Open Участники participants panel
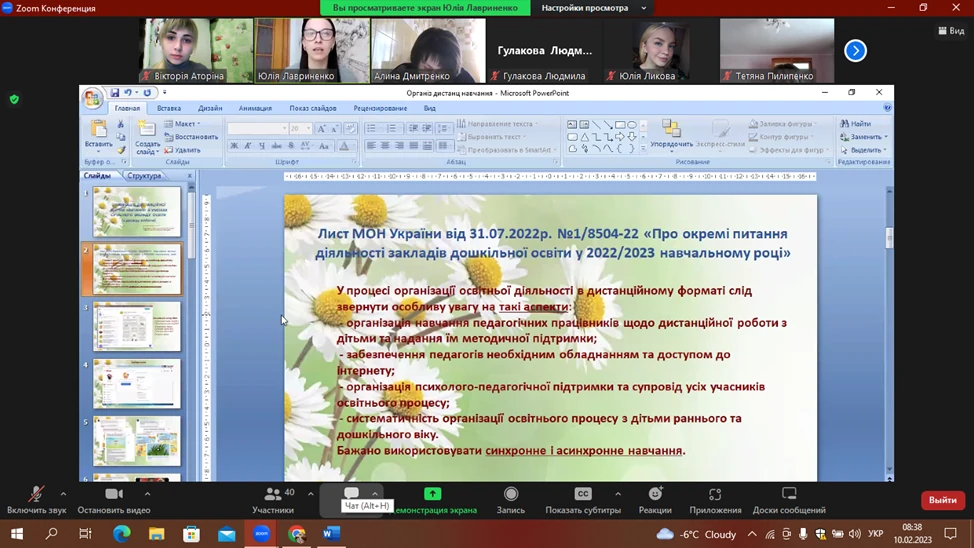 coord(273,500)
